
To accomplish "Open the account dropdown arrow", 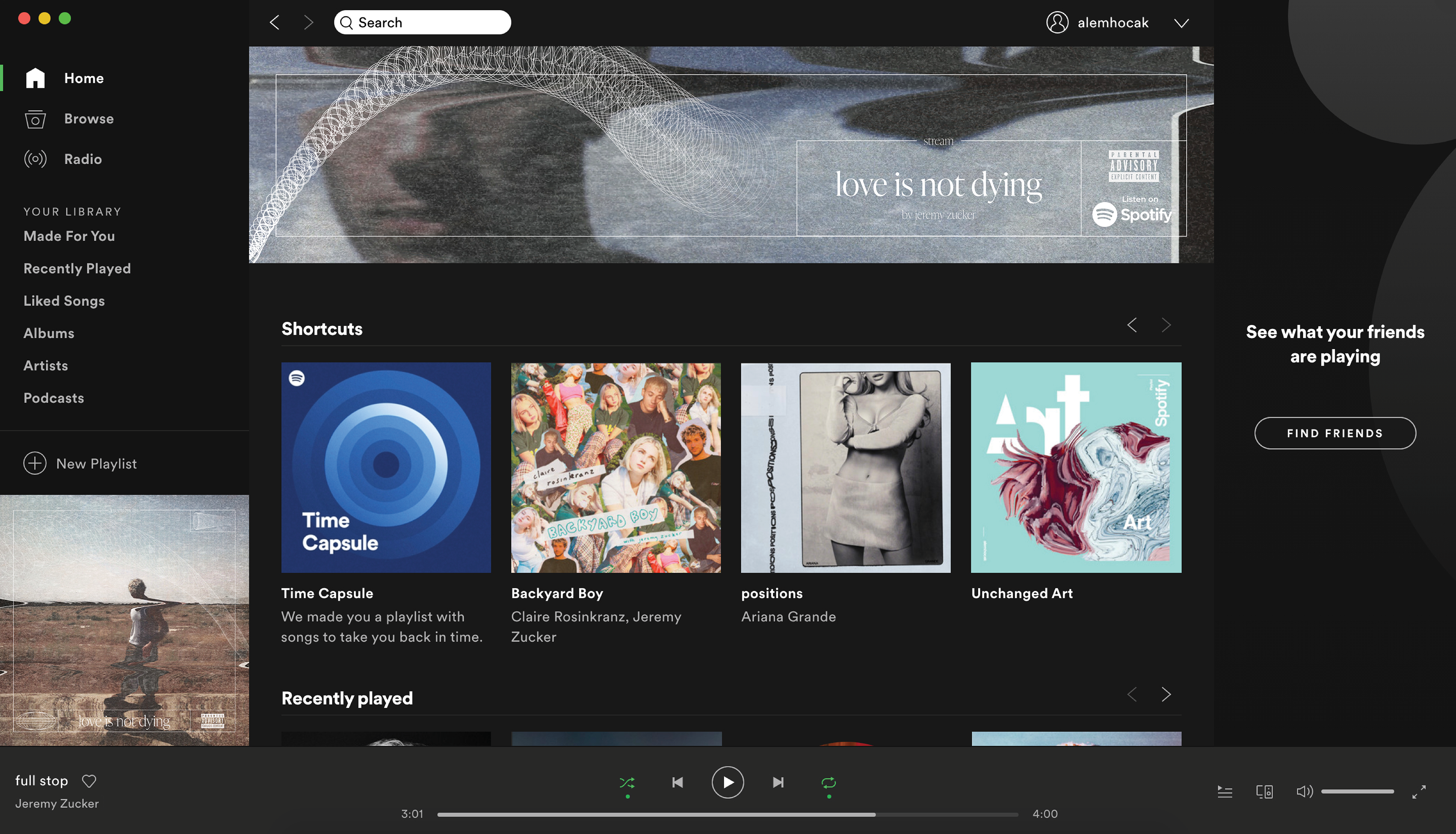I will tap(1181, 23).
